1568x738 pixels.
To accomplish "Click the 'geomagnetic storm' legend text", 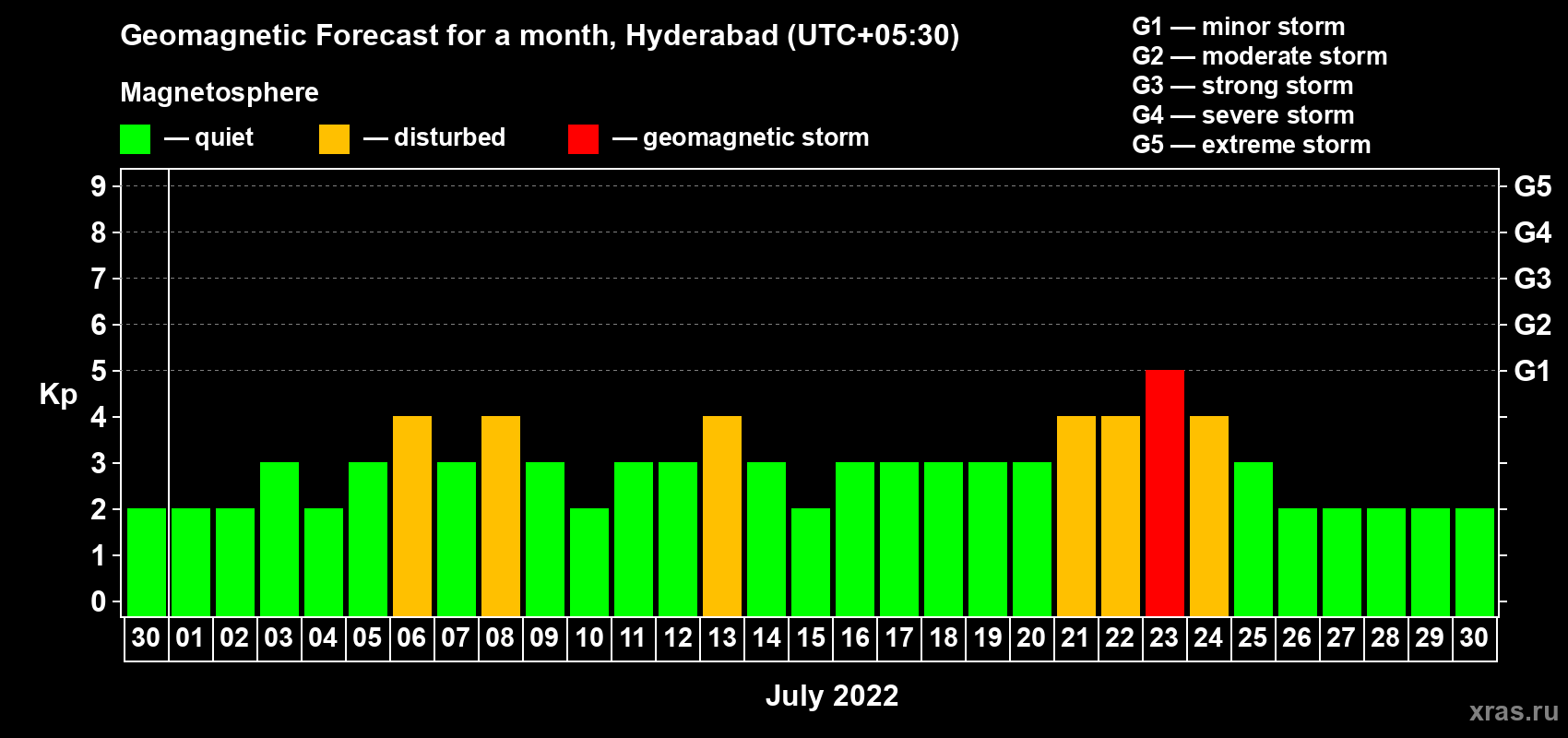I will point(756,137).
